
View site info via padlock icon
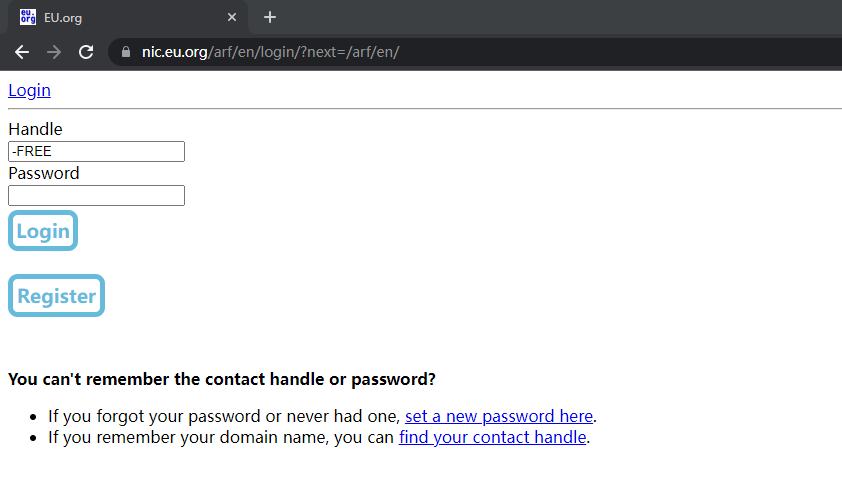[x=126, y=52]
